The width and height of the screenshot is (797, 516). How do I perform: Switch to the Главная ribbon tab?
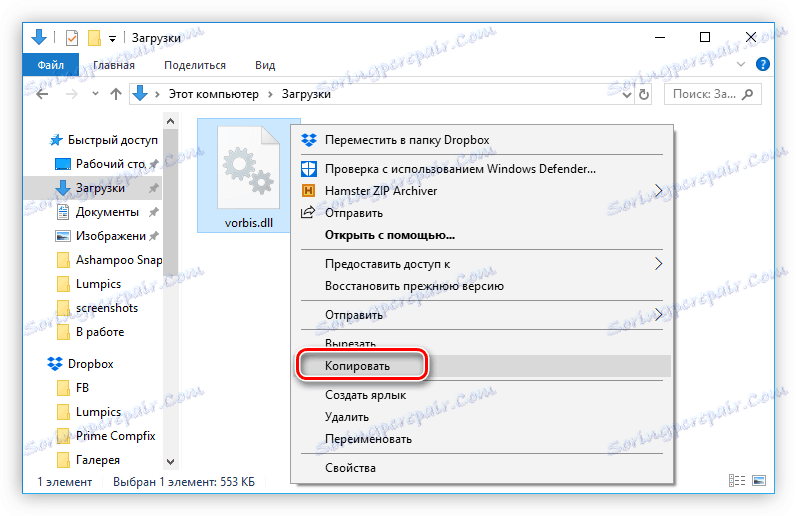tap(114, 65)
